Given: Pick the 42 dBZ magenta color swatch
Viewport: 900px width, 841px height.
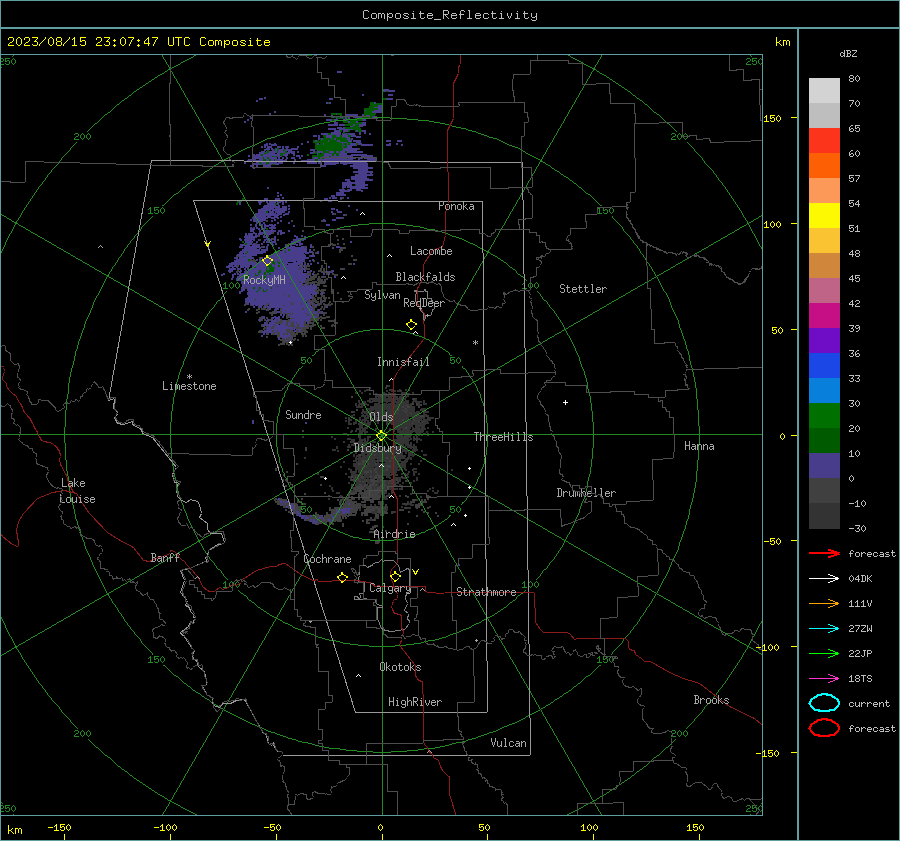Looking at the screenshot, I should point(824,316).
